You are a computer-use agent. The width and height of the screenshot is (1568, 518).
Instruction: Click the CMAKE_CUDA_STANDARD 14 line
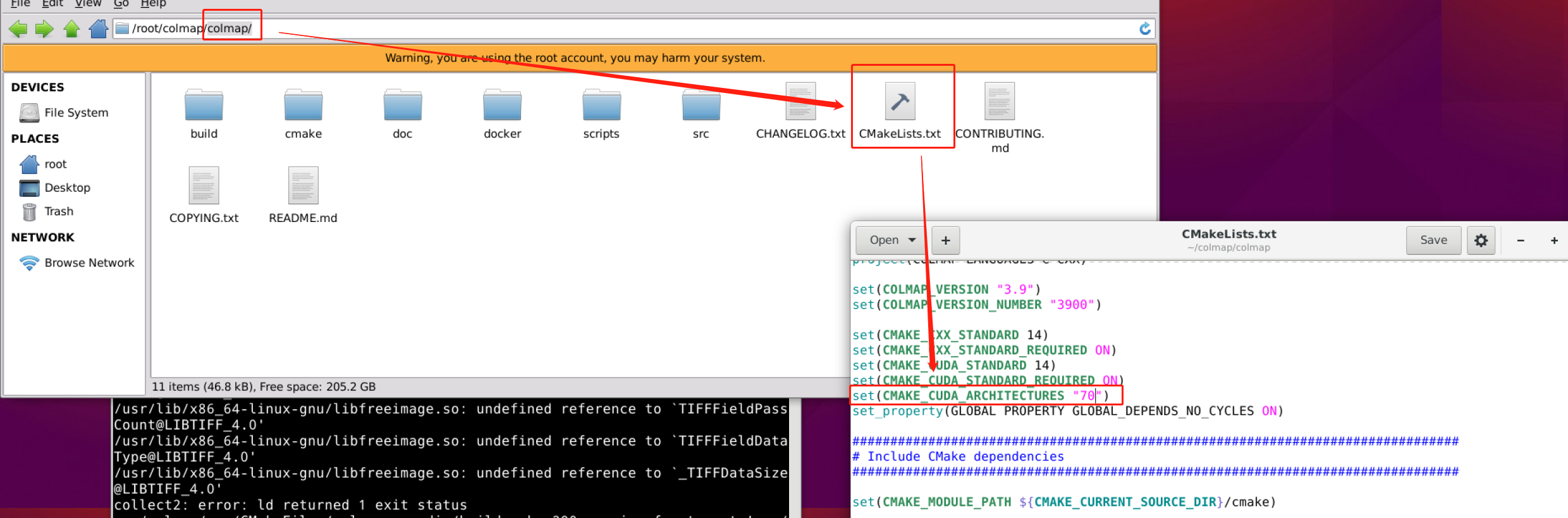pos(954,366)
